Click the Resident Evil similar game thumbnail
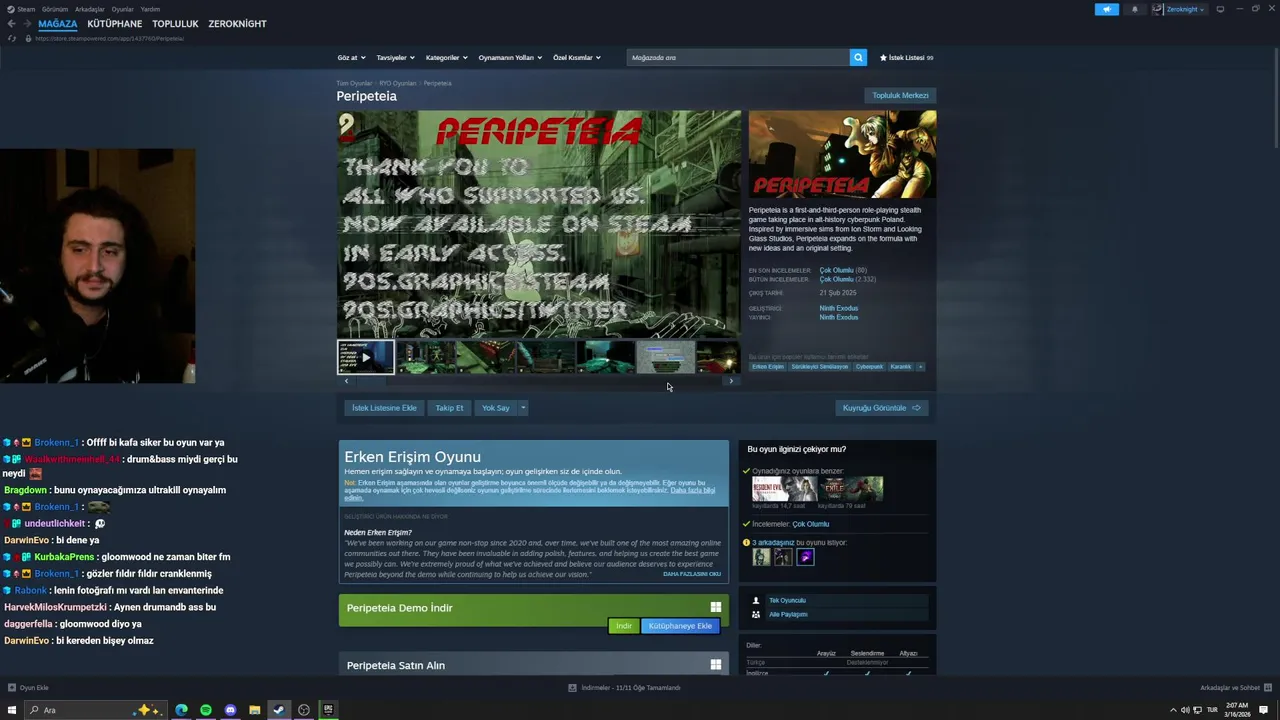This screenshot has width=1280, height=720. [x=784, y=488]
